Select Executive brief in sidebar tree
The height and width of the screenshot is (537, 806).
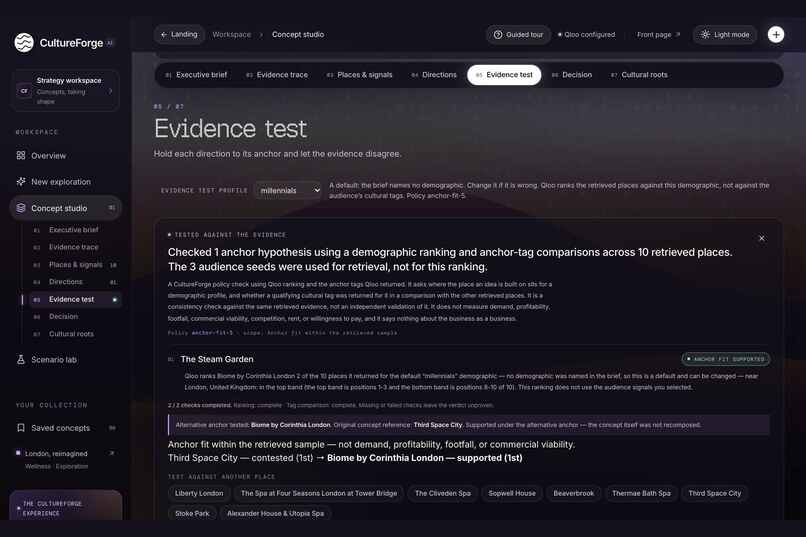click(x=74, y=230)
